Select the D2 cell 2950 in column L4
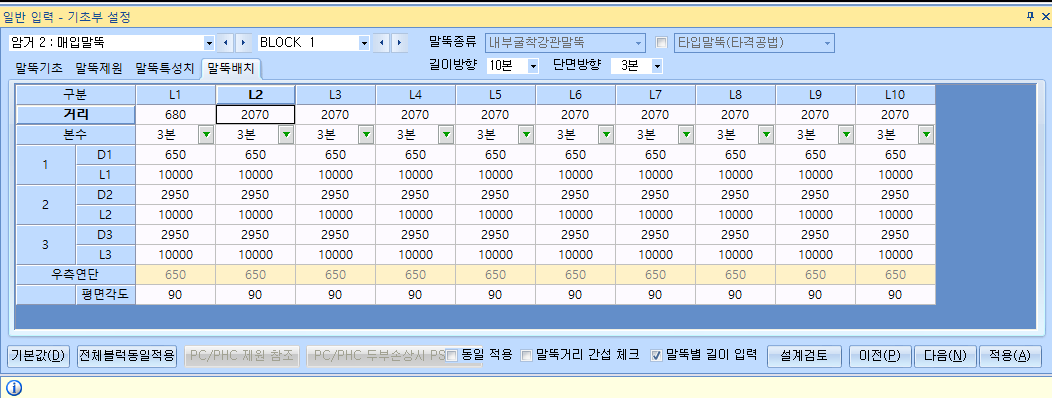Viewport: 1052px width, 398px height. 415,195
